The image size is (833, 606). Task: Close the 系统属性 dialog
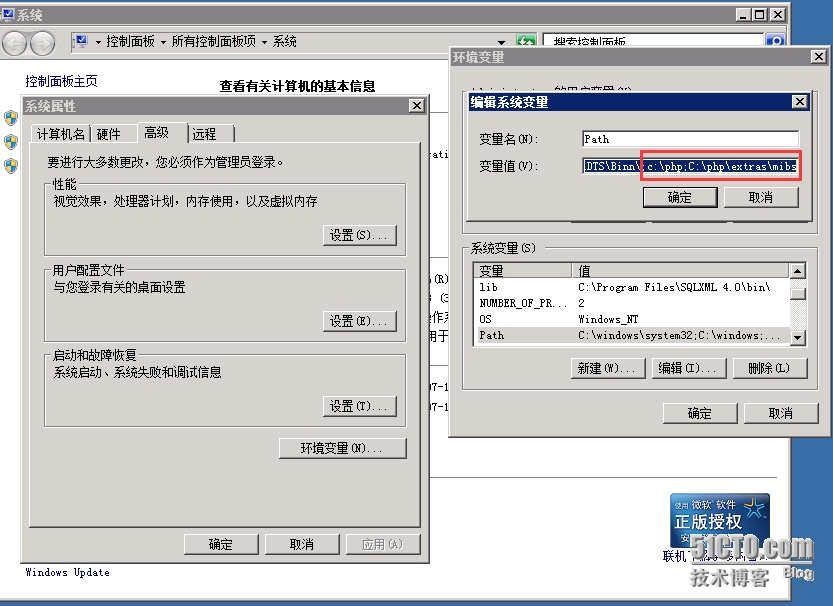(x=417, y=106)
